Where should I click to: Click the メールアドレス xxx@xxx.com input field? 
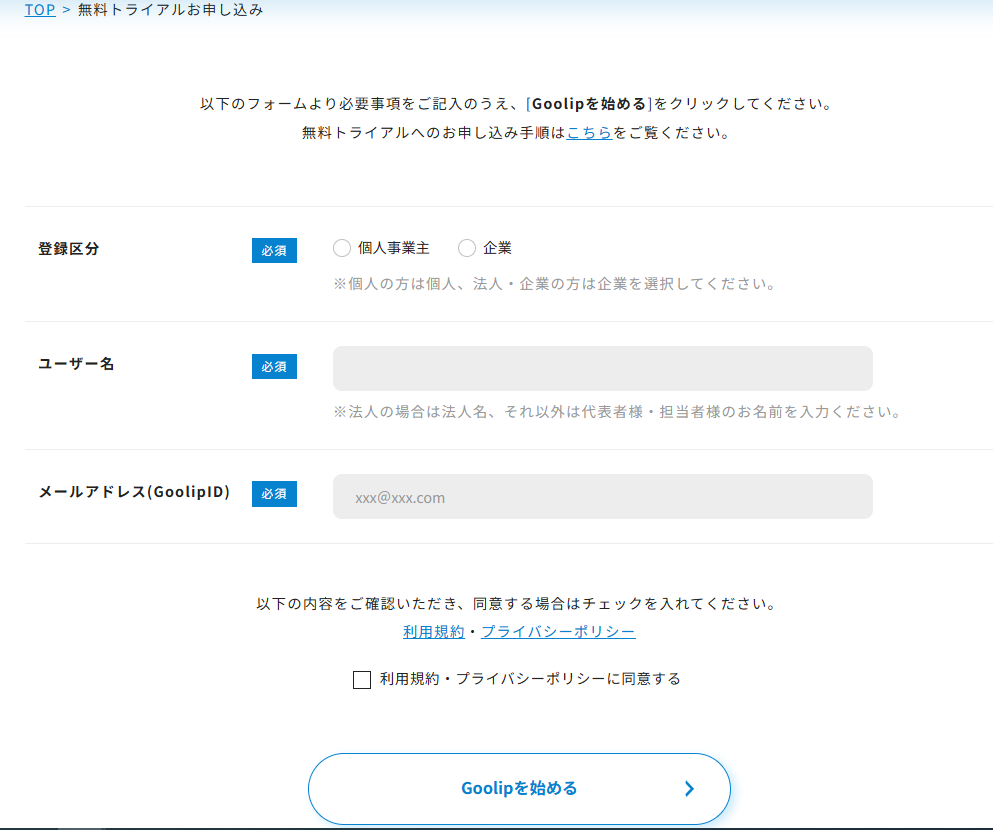[603, 496]
